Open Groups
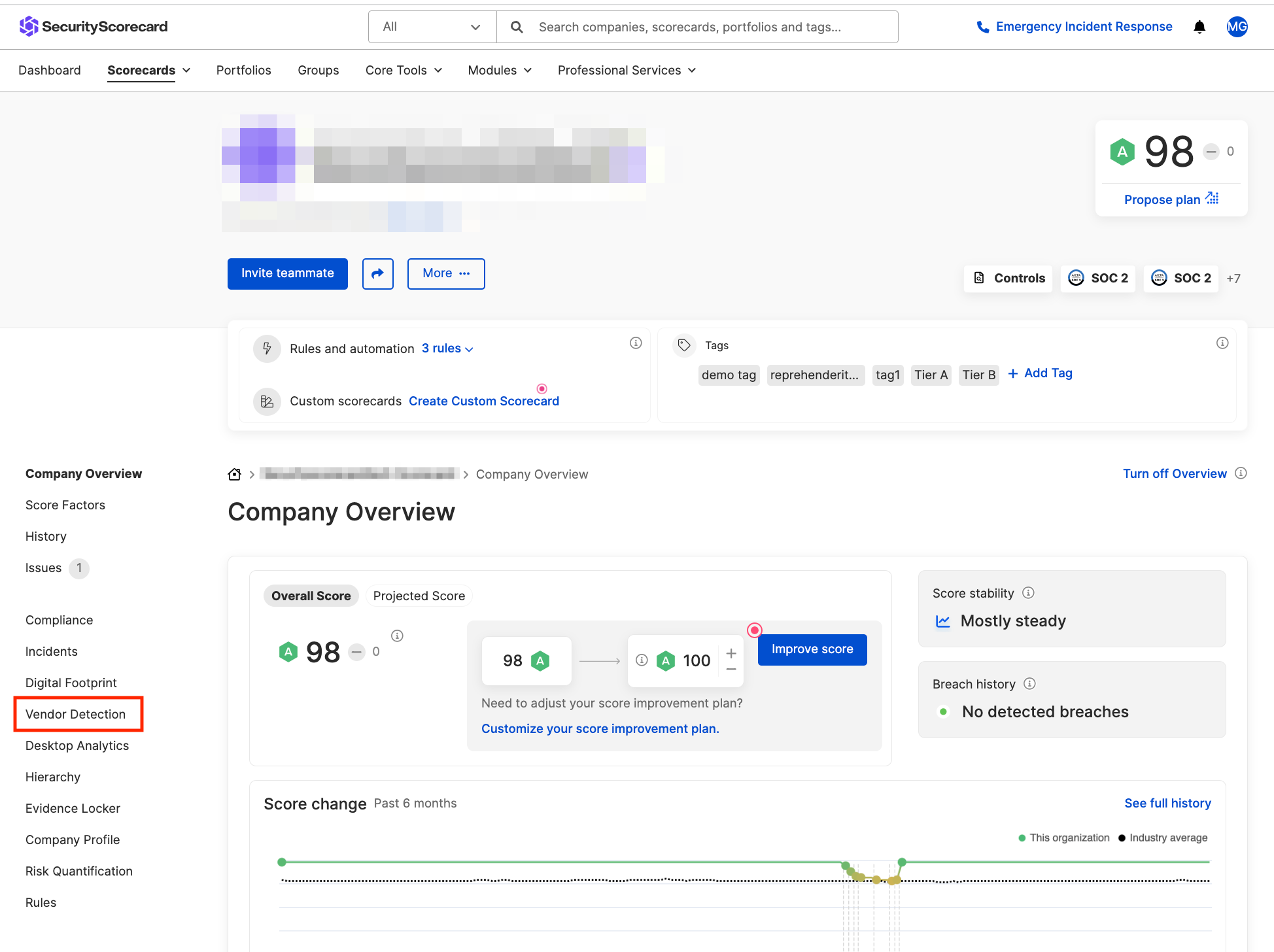Screen dimensions: 1274x952 [x=318, y=70]
